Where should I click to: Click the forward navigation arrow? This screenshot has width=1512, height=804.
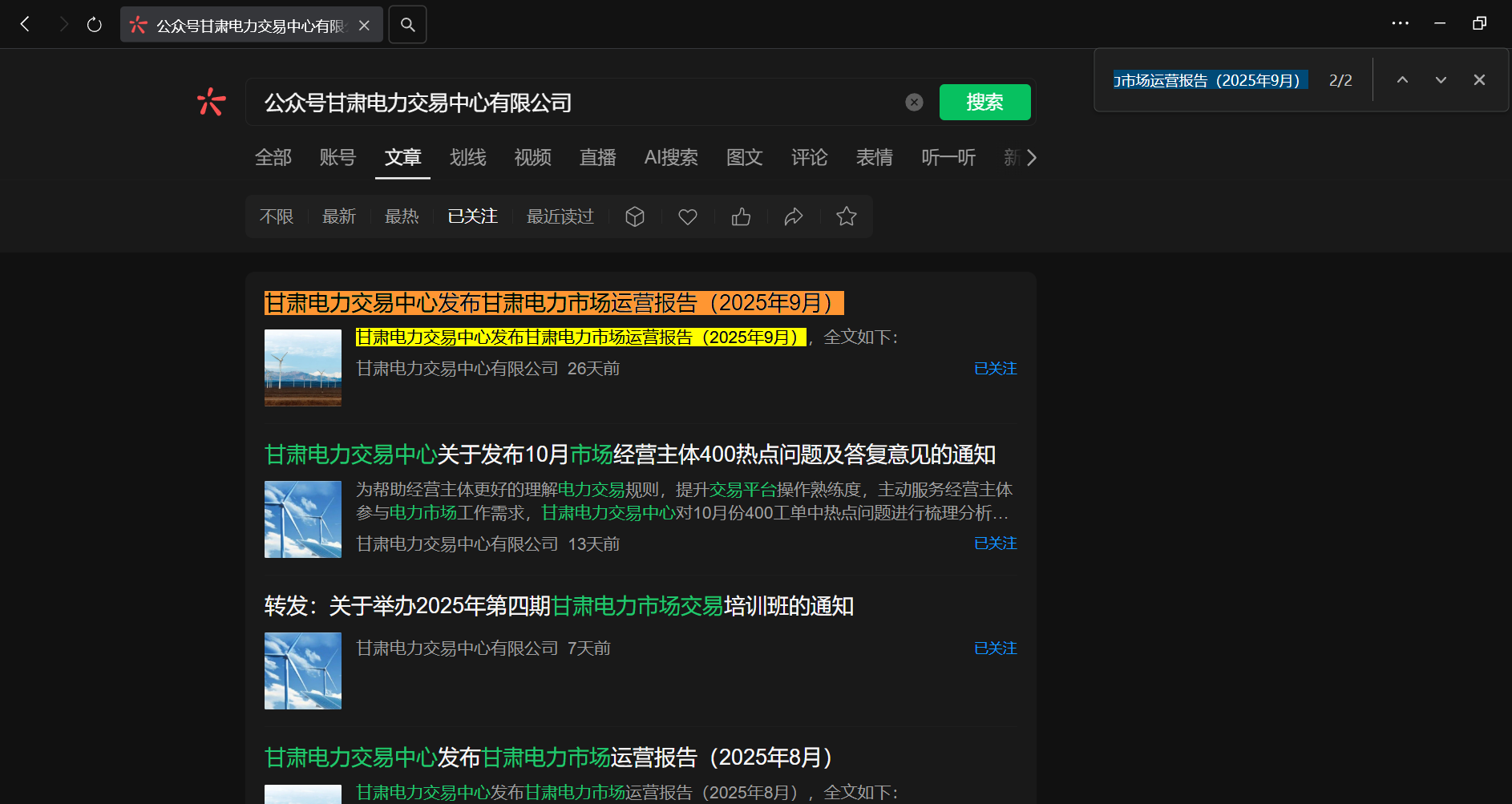tap(63, 25)
